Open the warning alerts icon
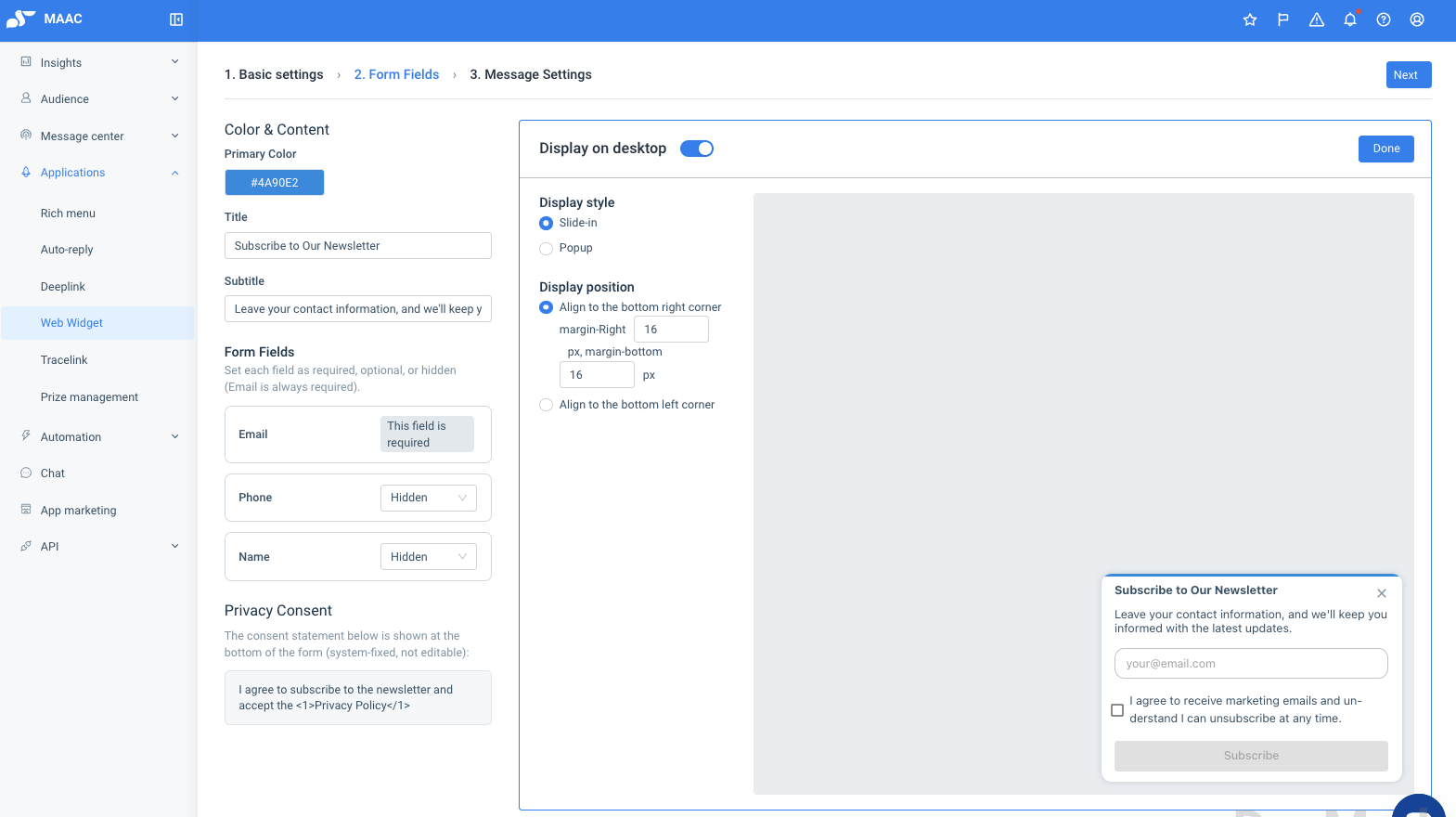 1317,19
